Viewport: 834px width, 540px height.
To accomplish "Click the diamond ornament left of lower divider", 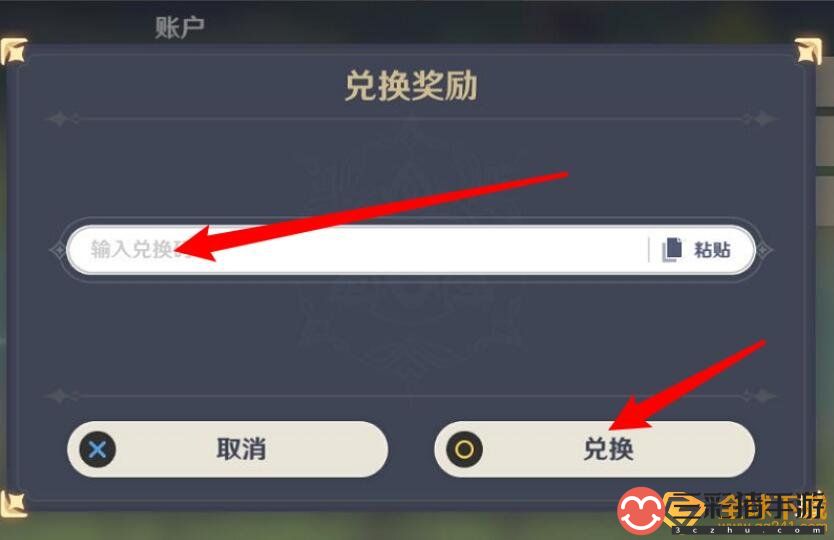I will [59, 396].
